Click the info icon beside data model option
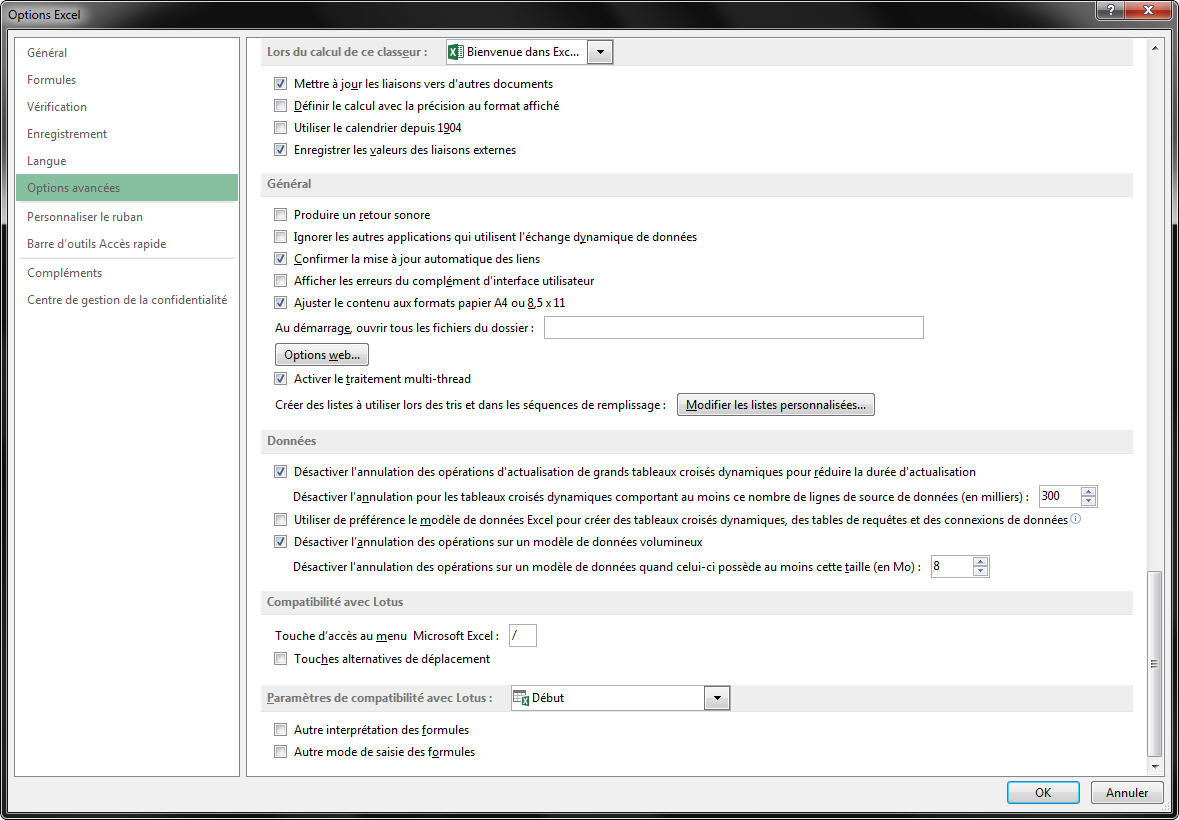Viewport: 1179px width, 820px height. pyautogui.click(x=1075, y=519)
